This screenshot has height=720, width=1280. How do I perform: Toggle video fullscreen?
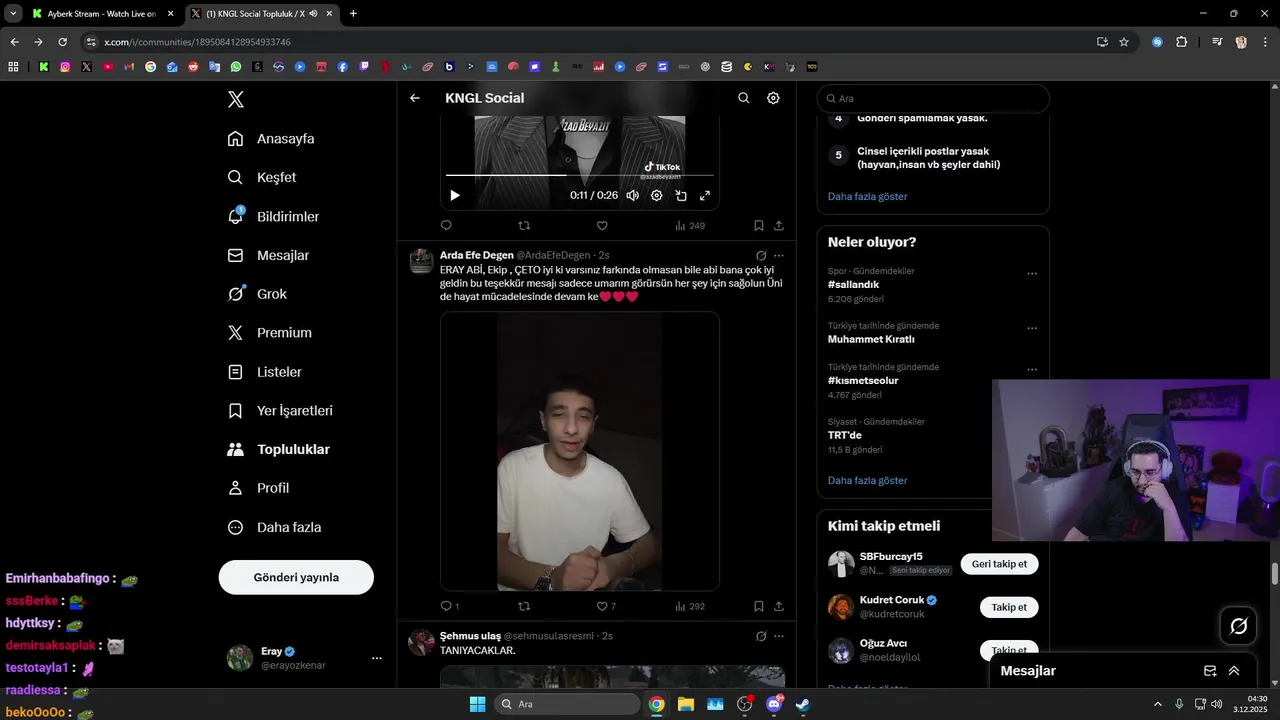coord(705,196)
